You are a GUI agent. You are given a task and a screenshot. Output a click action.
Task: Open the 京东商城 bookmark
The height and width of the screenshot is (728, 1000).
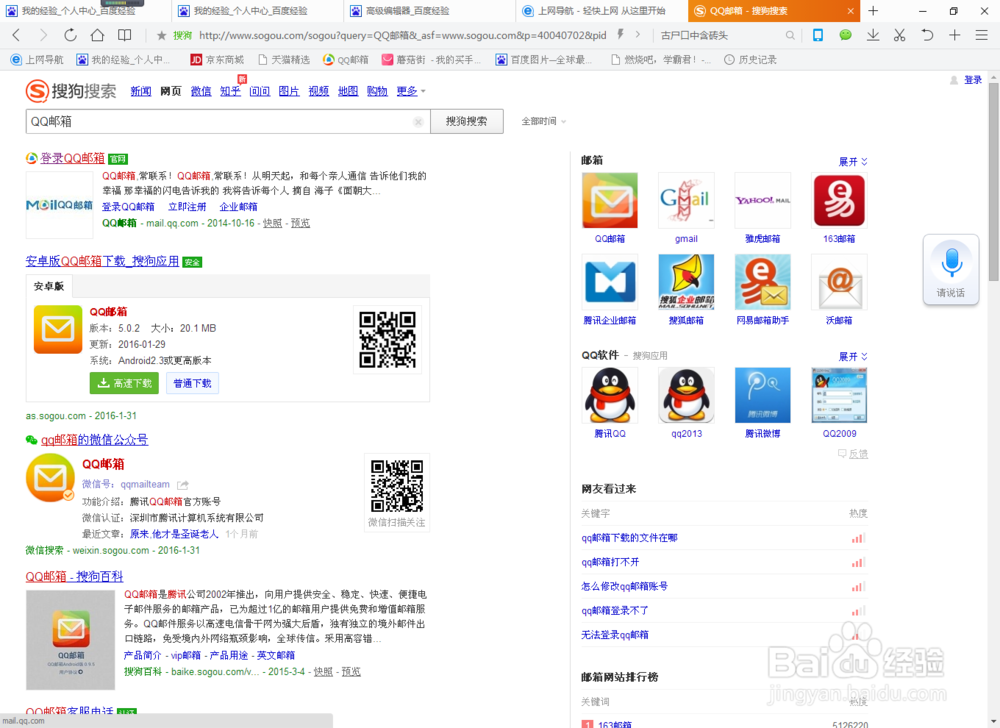pyautogui.click(x=217, y=60)
